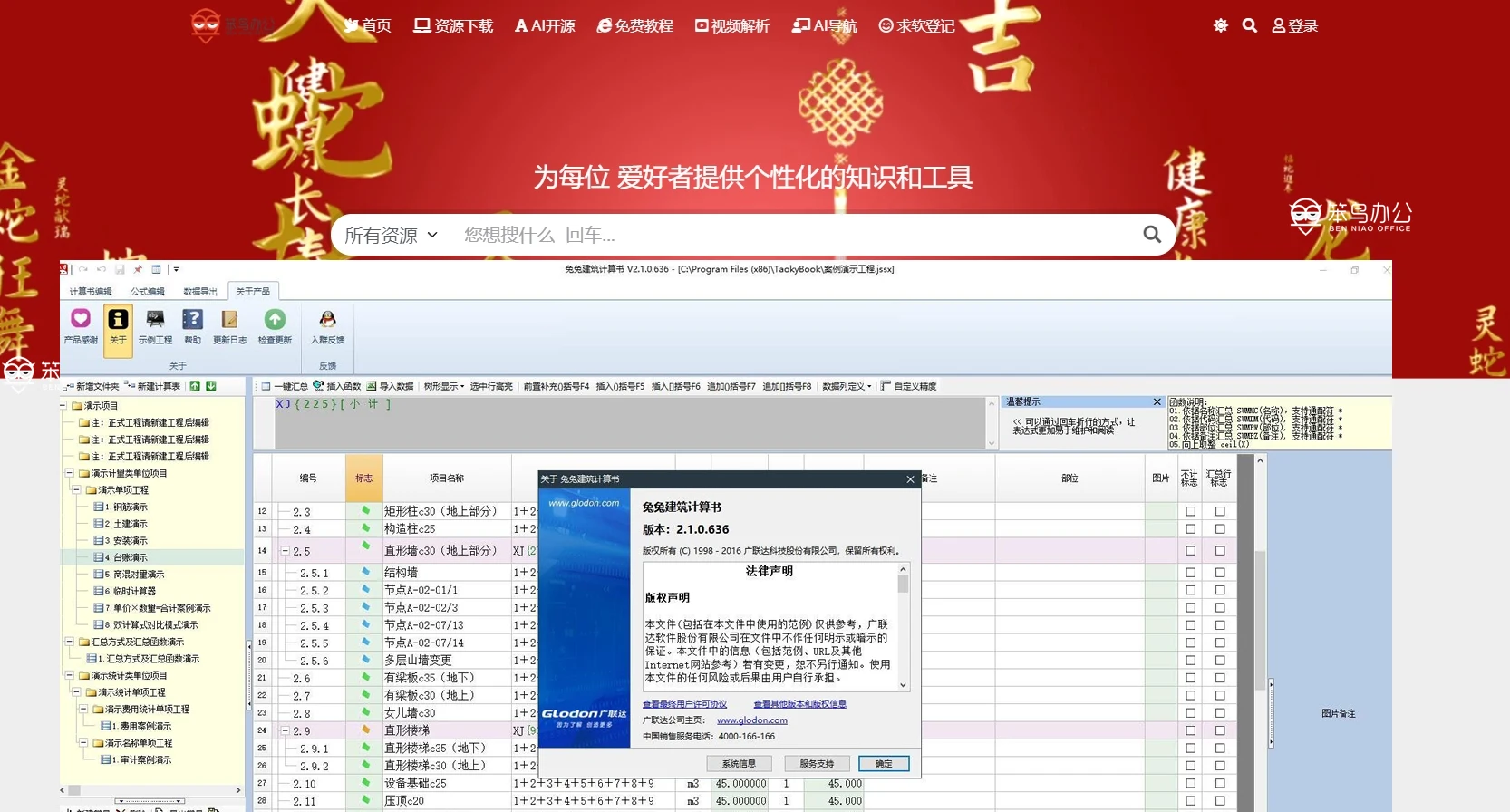Viewport: 1510px width, 812px height.
Task: Tick 不计标志 checkbox for row 14
Action: [1190, 550]
